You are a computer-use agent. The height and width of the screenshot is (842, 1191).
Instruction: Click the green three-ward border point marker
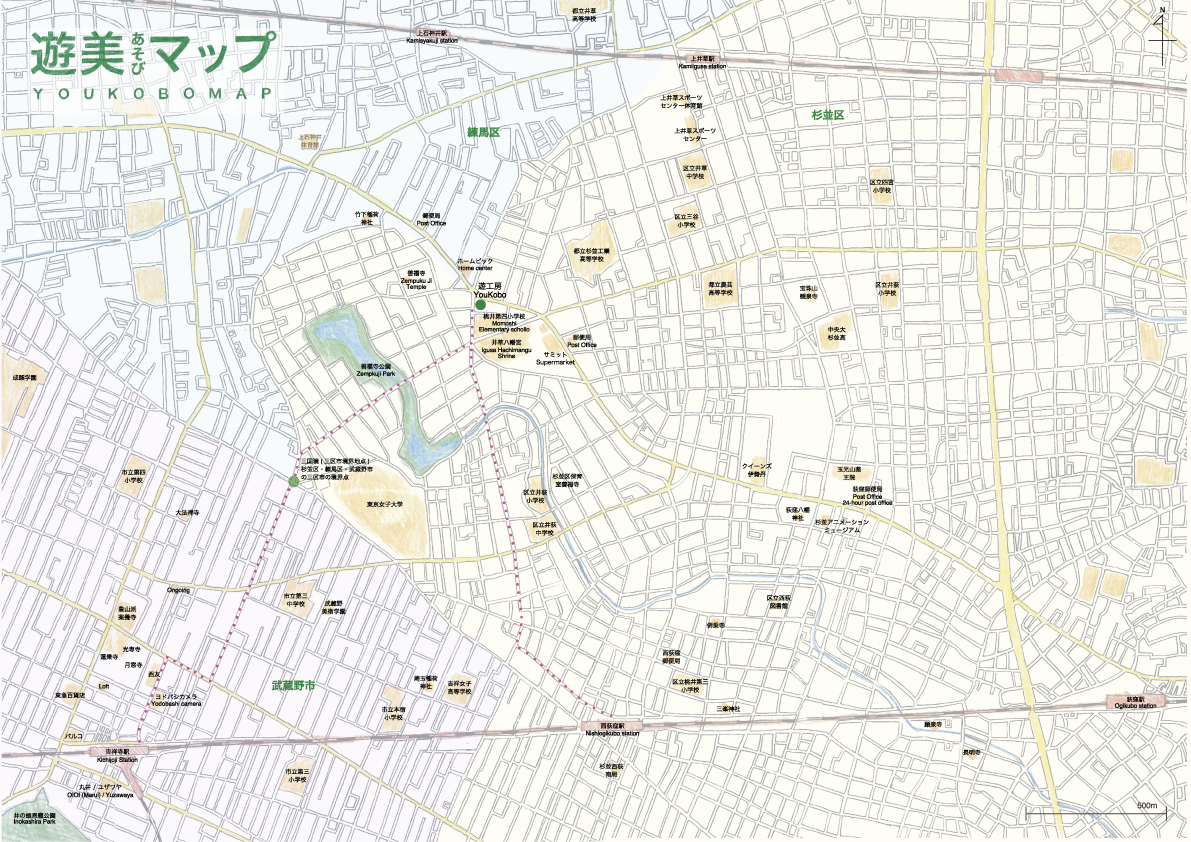(294, 481)
